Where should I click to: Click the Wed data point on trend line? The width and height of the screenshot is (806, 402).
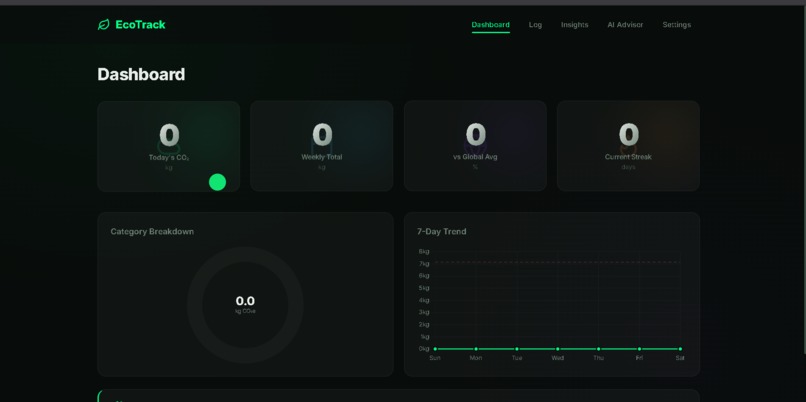tap(558, 349)
